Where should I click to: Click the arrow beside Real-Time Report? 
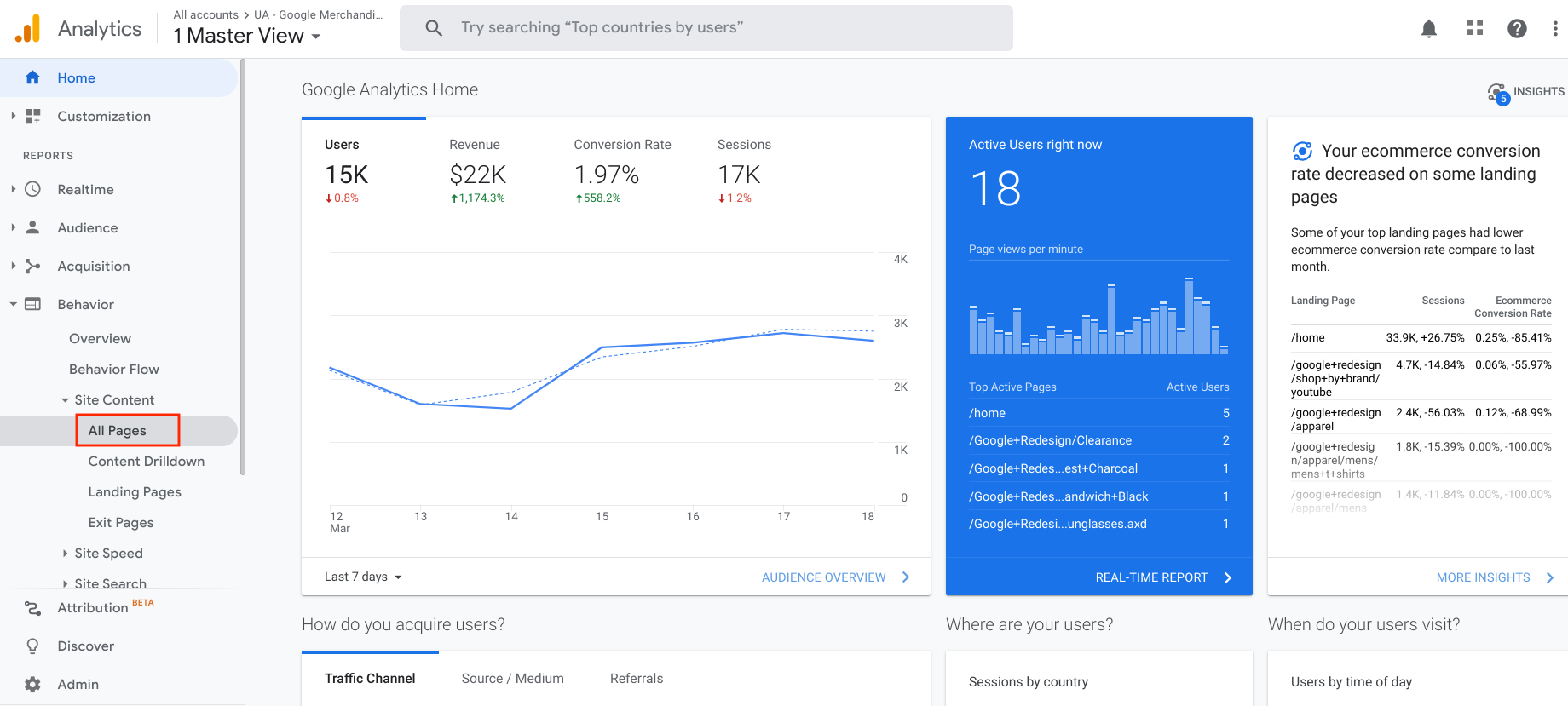(x=1228, y=577)
